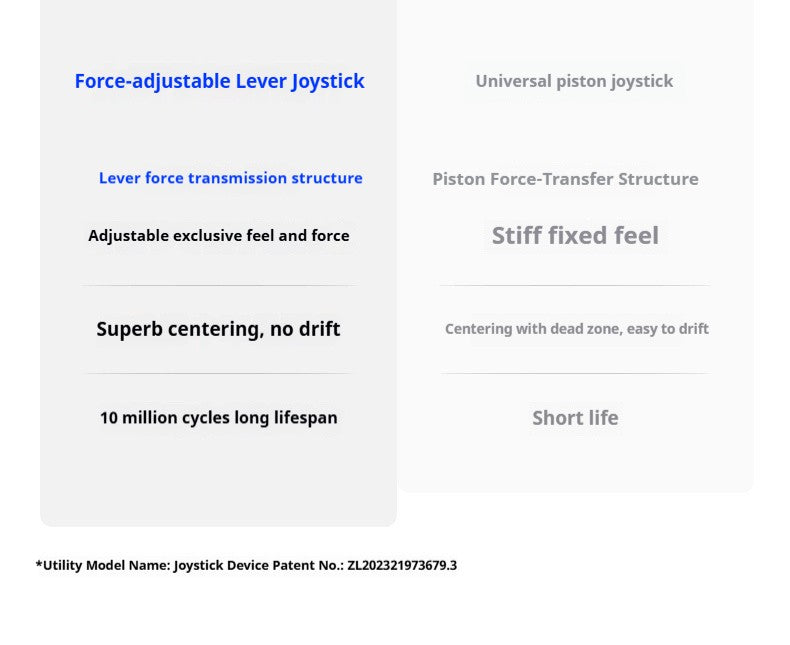
Task: Click the word Joystick in blue heading
Action: tap(328, 82)
